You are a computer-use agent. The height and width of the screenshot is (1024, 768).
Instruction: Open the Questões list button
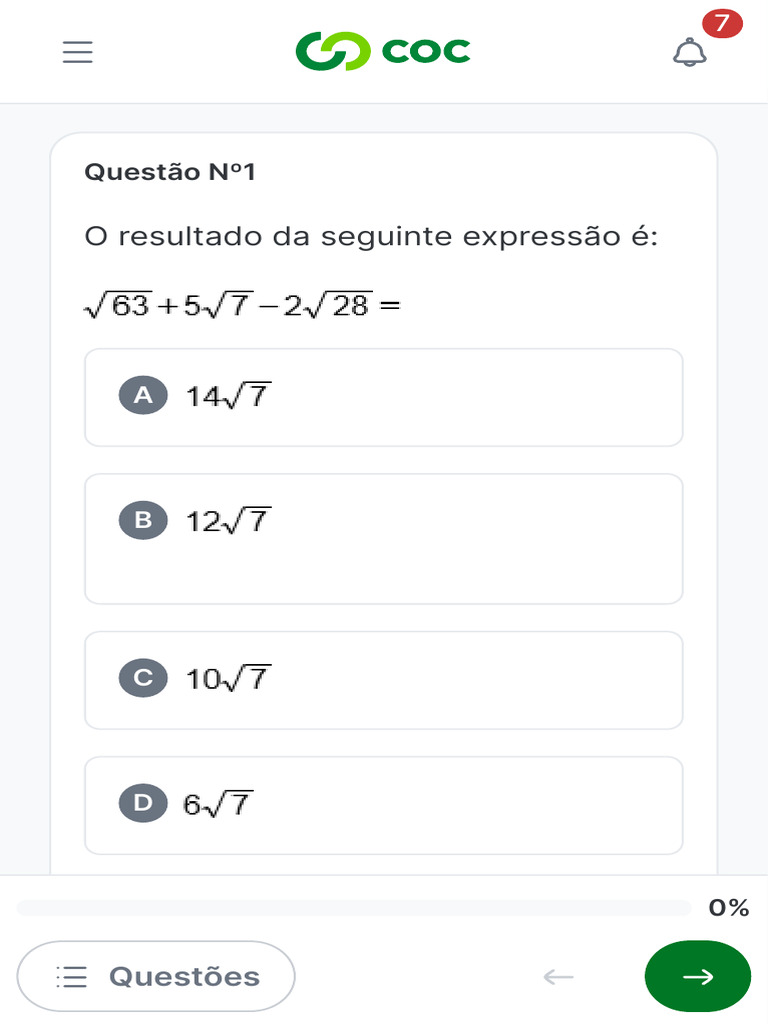(156, 976)
